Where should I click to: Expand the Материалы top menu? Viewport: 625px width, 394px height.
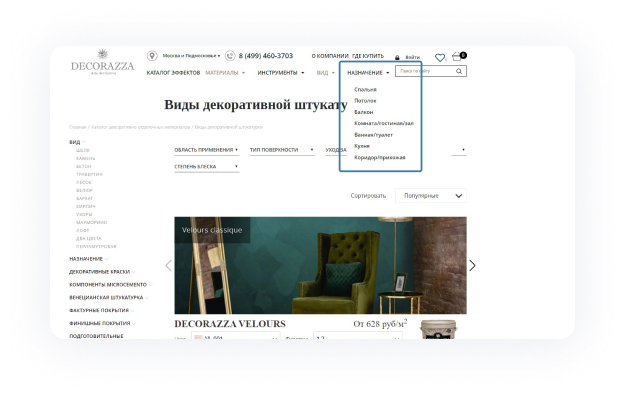[225, 73]
